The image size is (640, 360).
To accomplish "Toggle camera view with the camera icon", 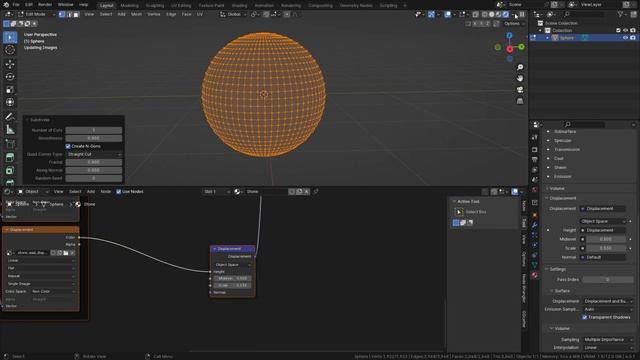I will (520, 90).
